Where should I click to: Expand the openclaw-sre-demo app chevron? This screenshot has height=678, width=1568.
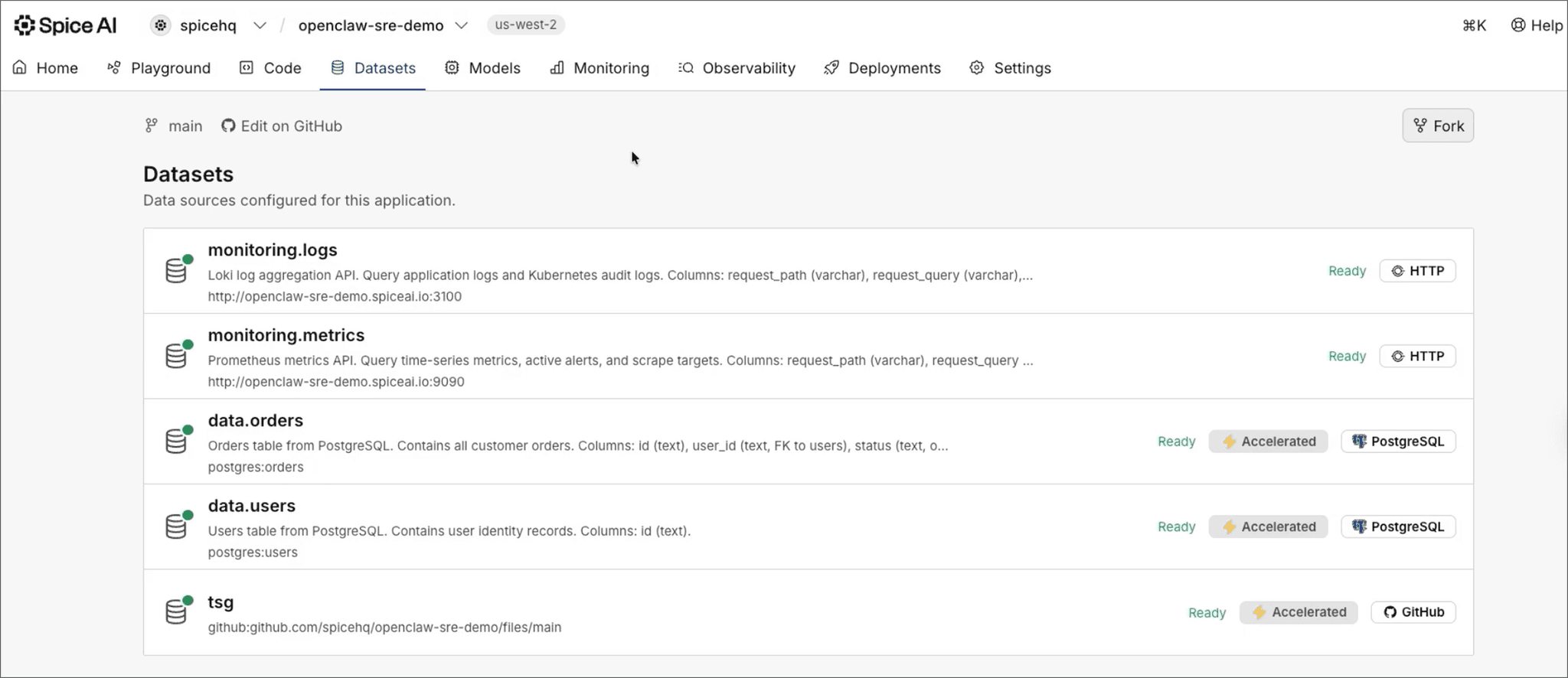[x=462, y=25]
